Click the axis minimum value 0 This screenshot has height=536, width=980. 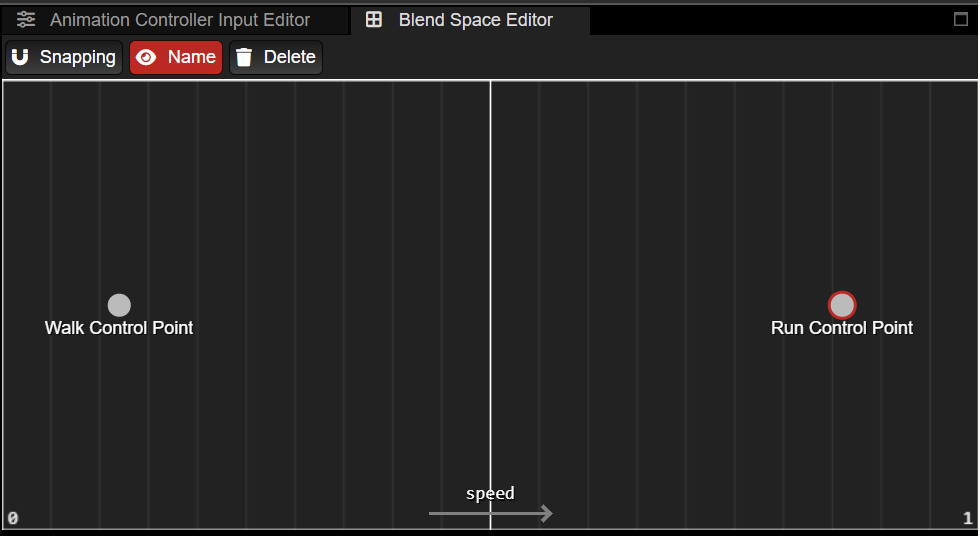coord(13,518)
